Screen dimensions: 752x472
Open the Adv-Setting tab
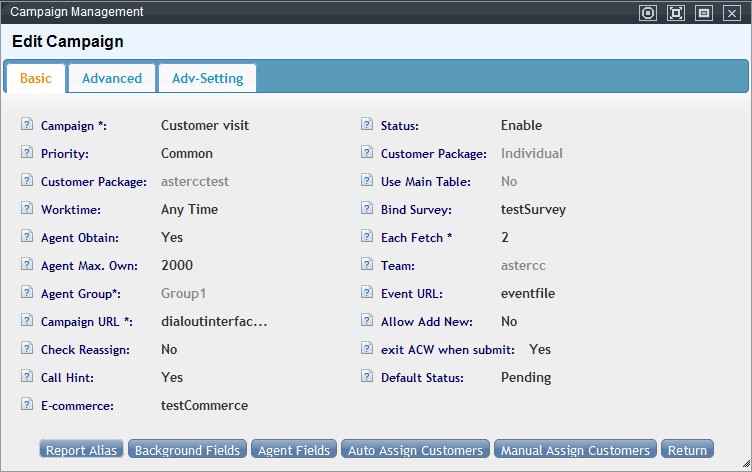pos(207,78)
